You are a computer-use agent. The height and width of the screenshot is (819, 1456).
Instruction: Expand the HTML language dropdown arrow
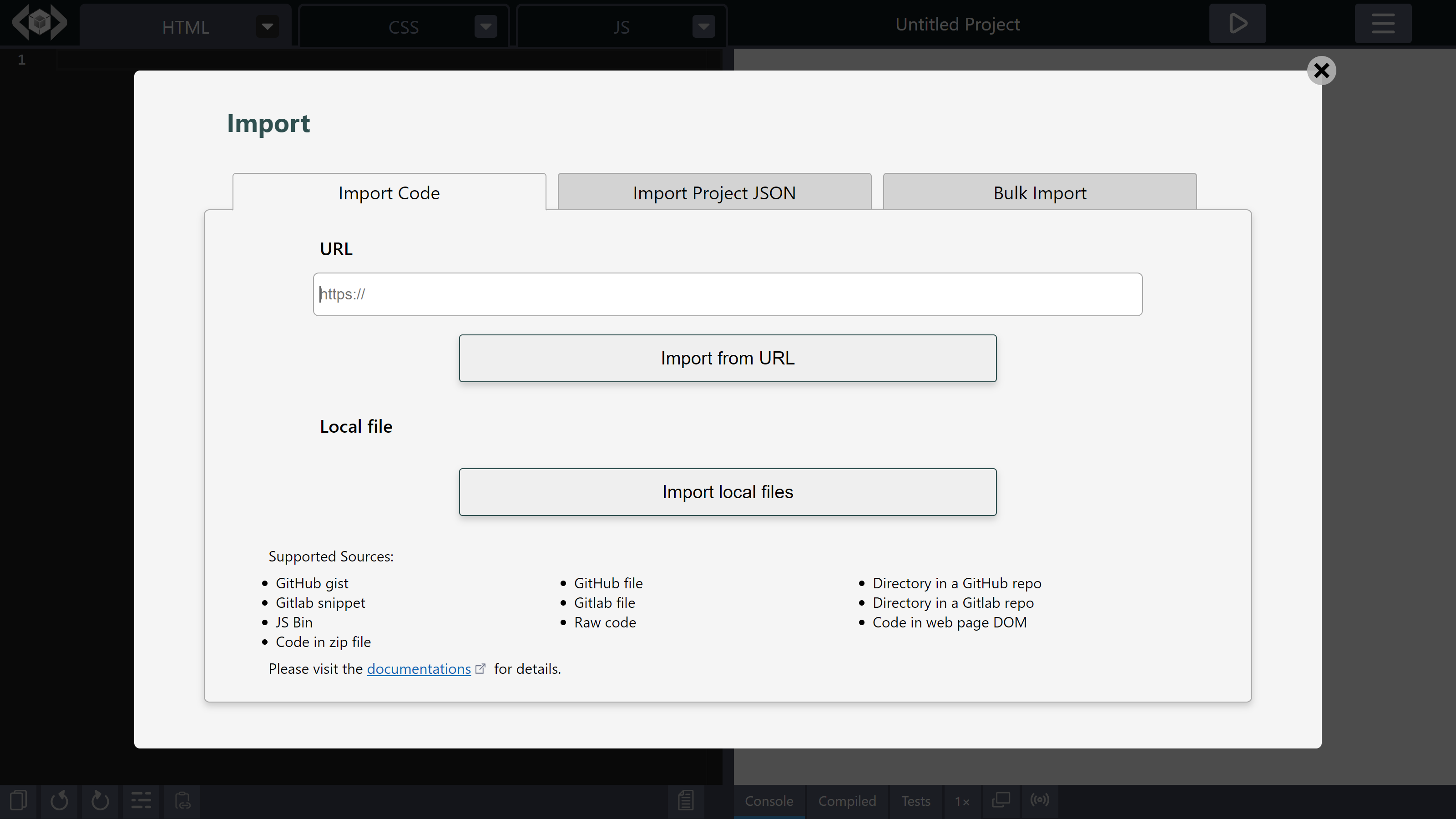click(x=268, y=26)
